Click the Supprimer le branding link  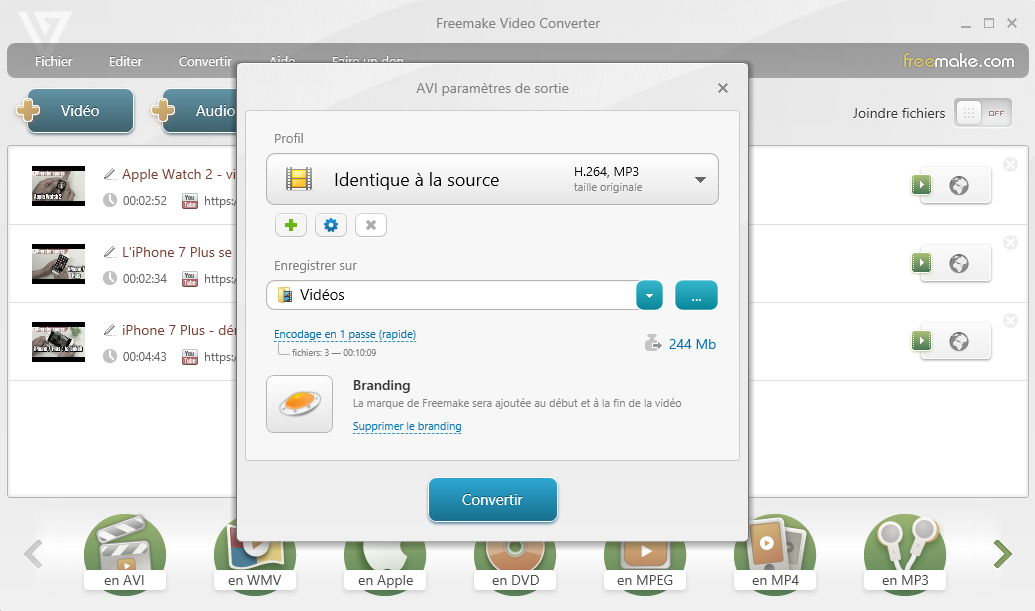click(407, 426)
